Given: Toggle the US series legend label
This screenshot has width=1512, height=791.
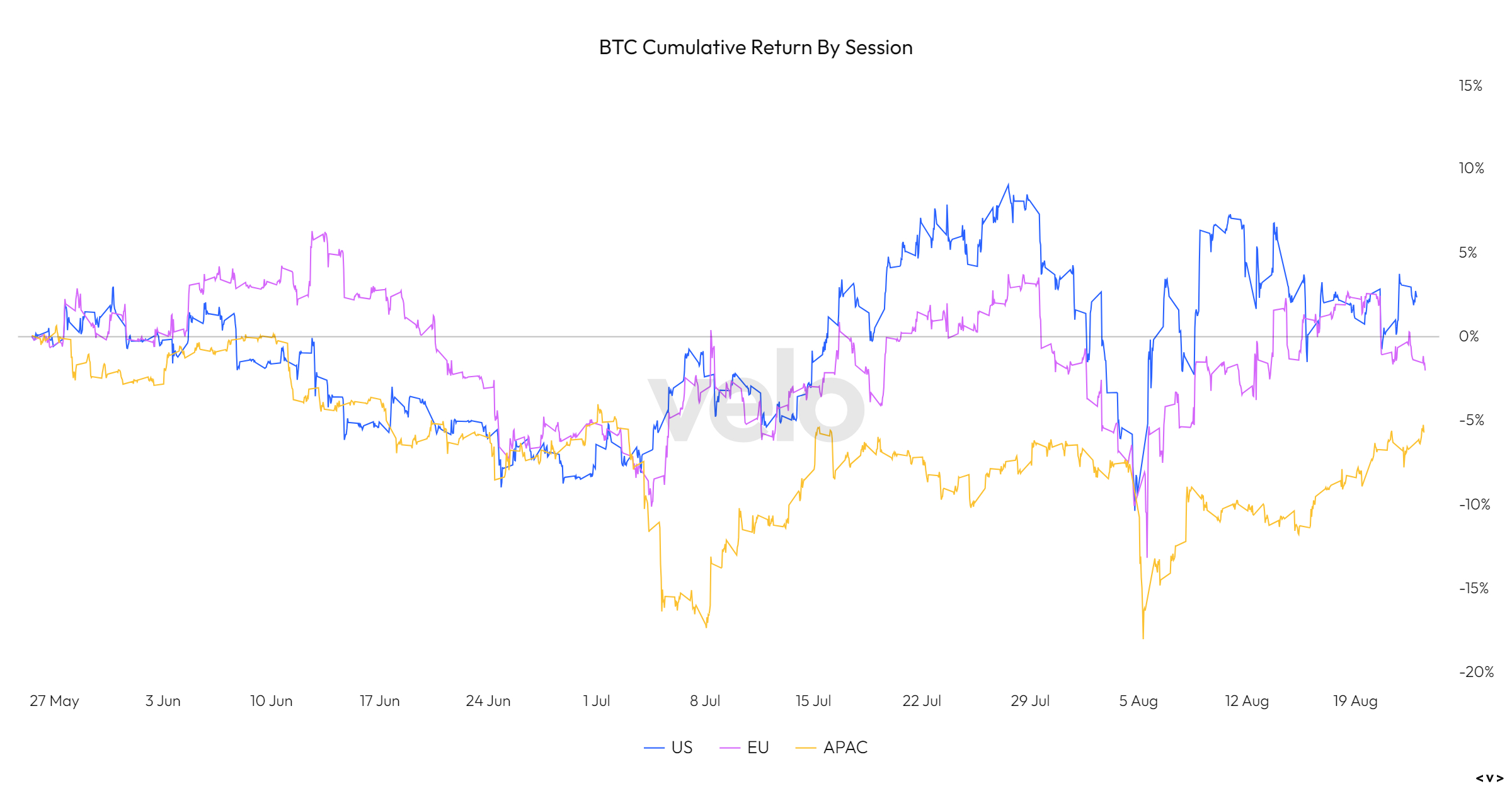Looking at the screenshot, I should point(682,748).
